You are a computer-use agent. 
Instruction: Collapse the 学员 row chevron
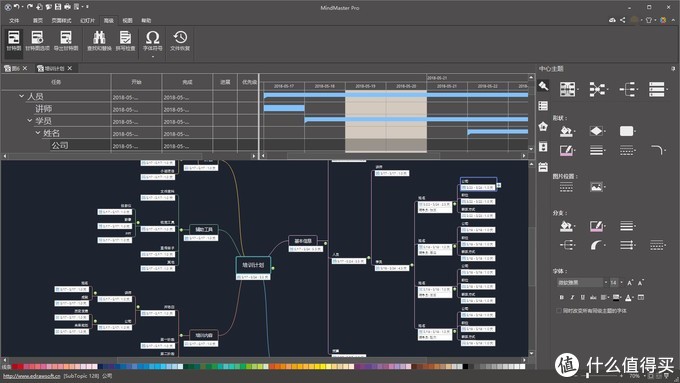click(29, 120)
